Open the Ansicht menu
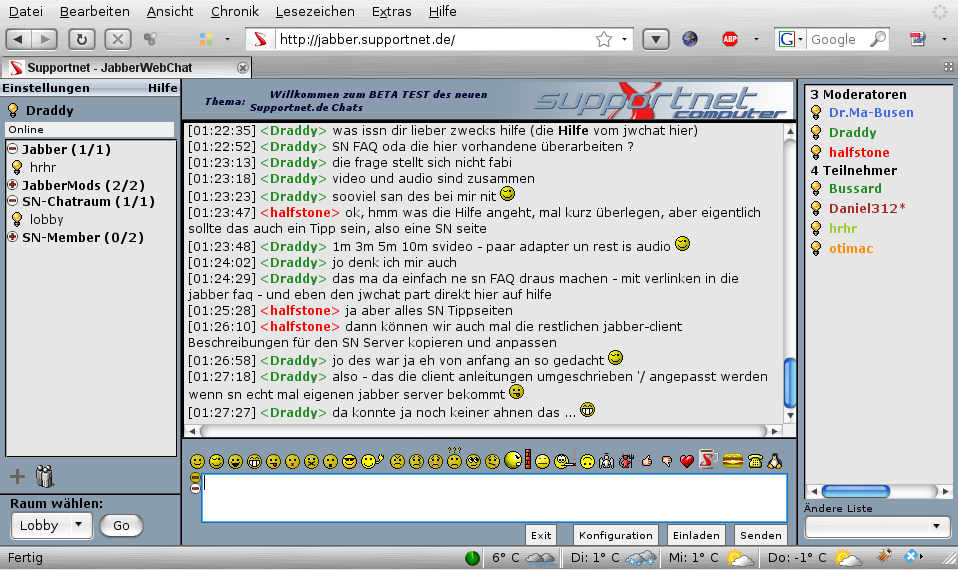This screenshot has height=570, width=958. point(170,12)
